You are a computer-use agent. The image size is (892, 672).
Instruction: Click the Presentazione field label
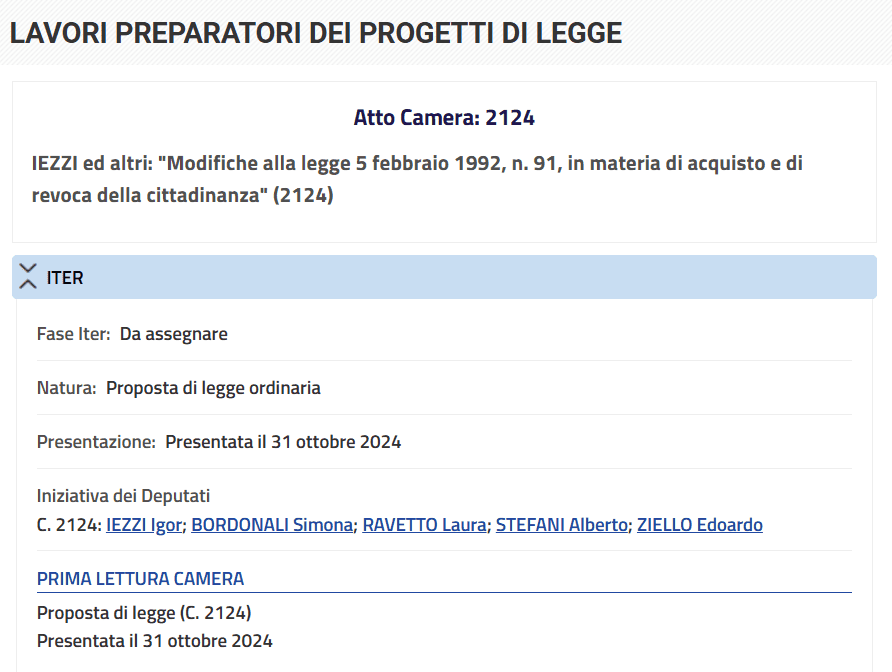[x=96, y=442]
